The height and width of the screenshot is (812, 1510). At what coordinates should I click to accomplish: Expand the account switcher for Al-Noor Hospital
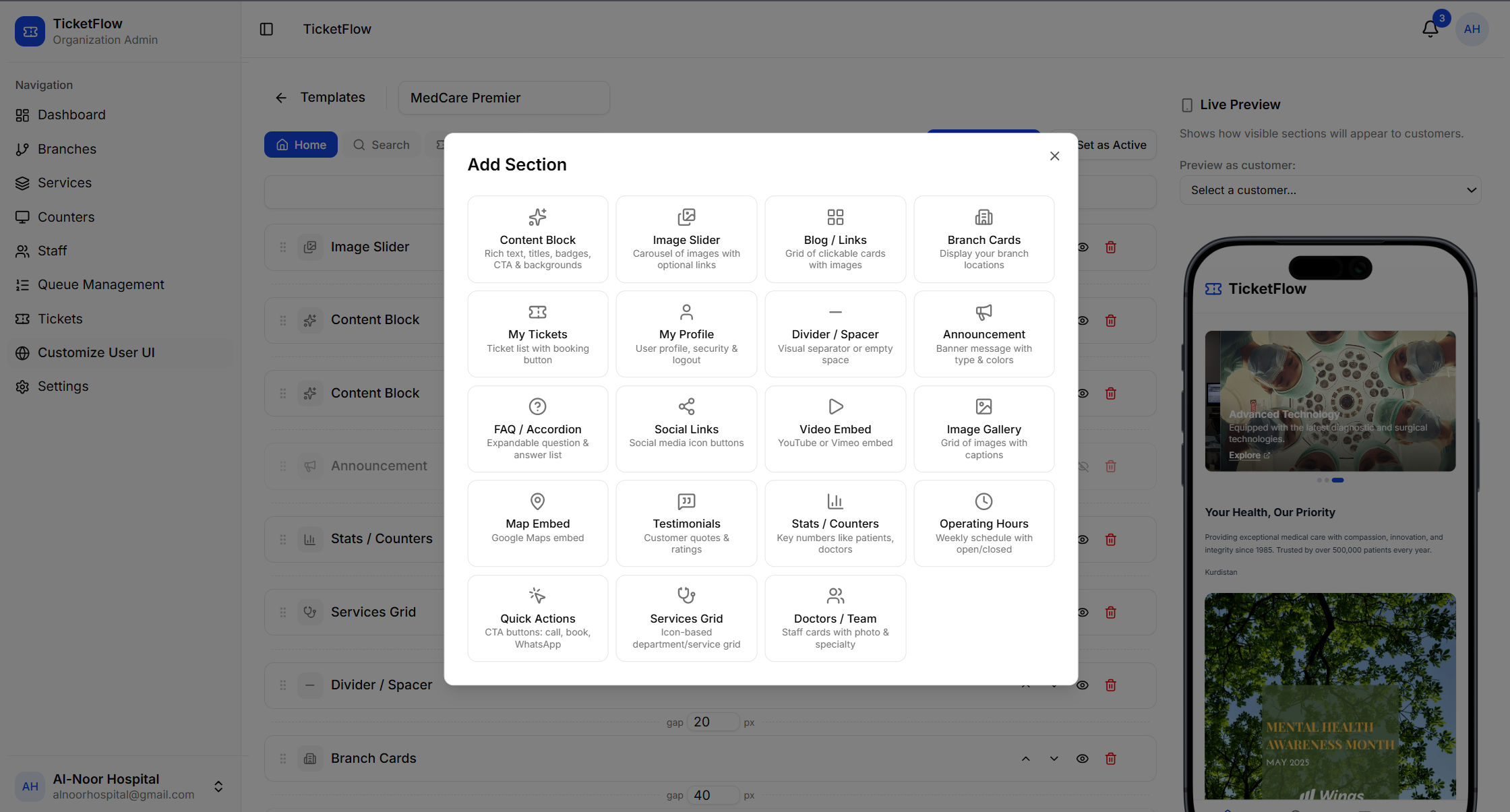(218, 786)
